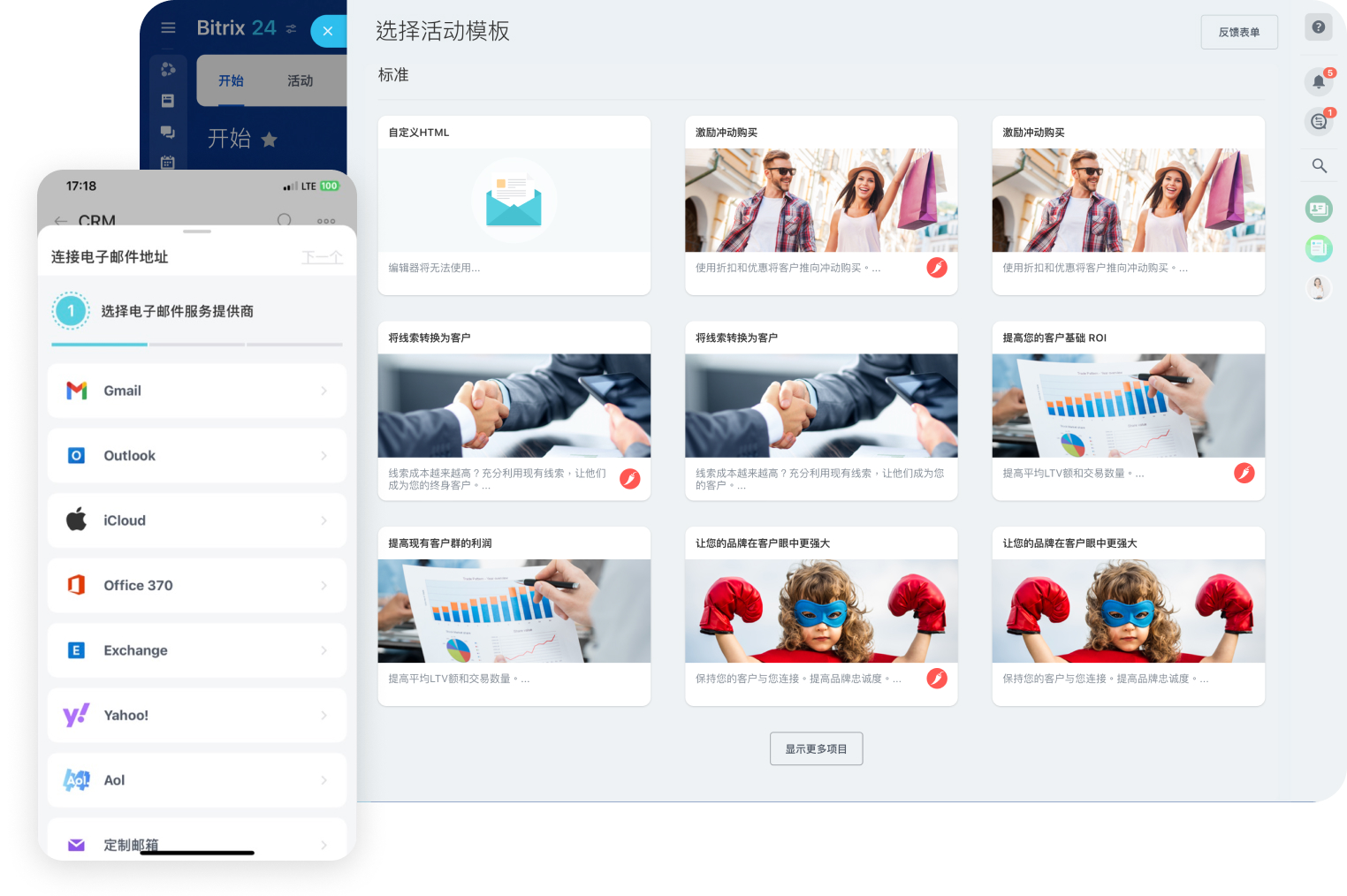Select the 自定义HTML template card
1347x896 pixels.
[514, 205]
